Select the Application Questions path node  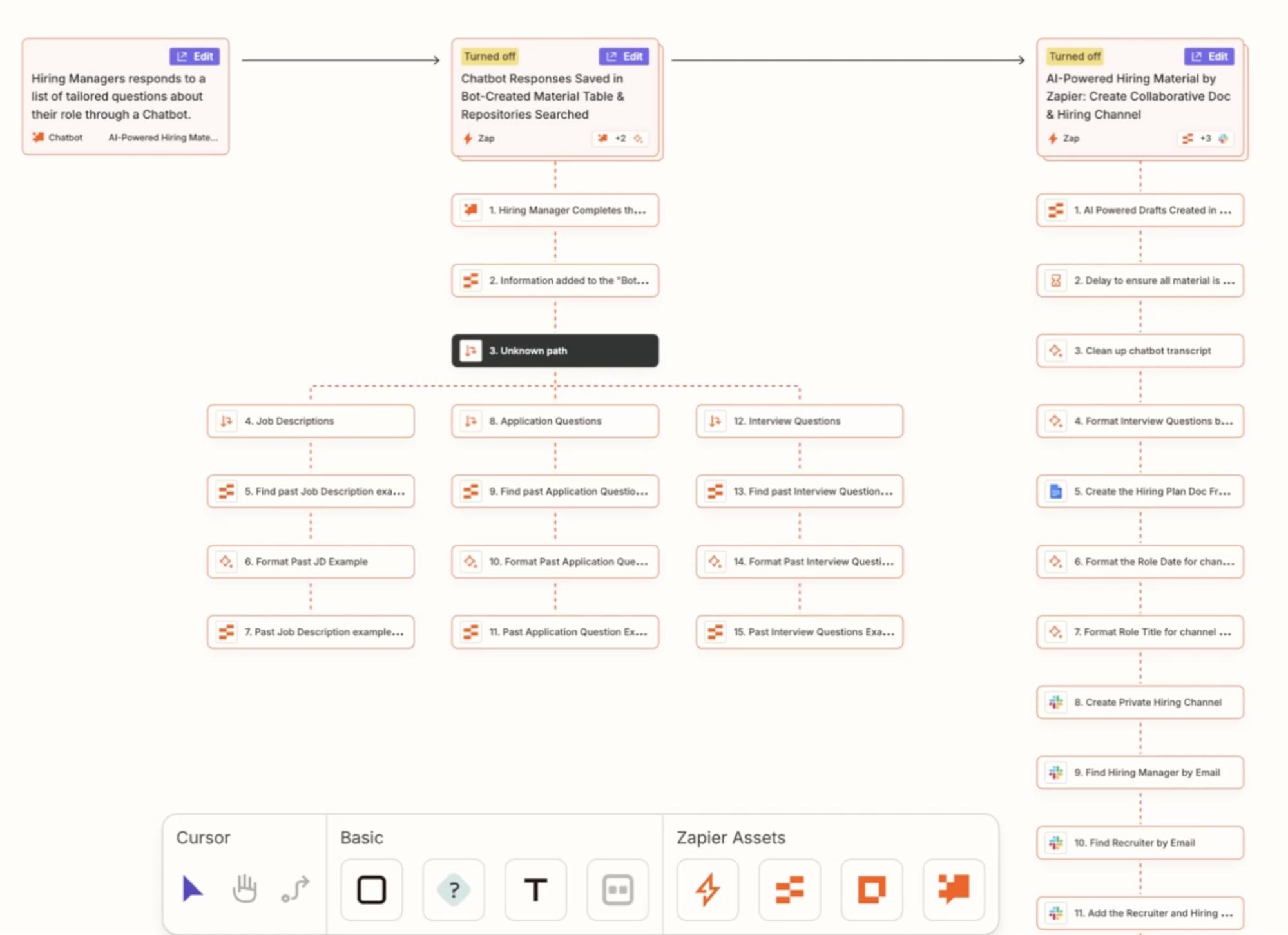(x=554, y=421)
